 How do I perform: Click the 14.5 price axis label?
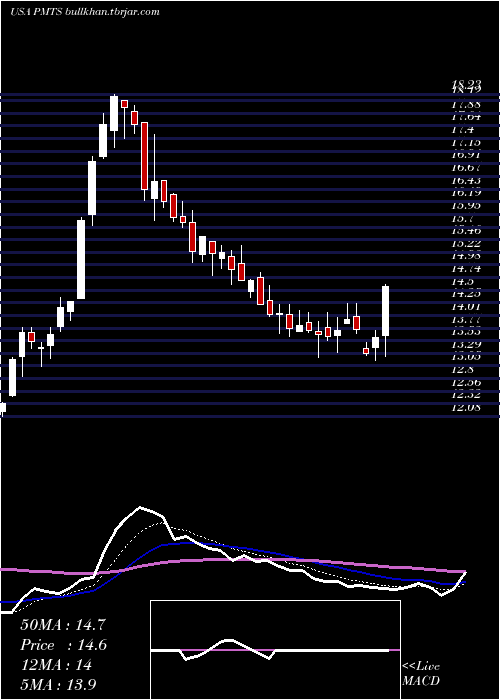(462, 281)
